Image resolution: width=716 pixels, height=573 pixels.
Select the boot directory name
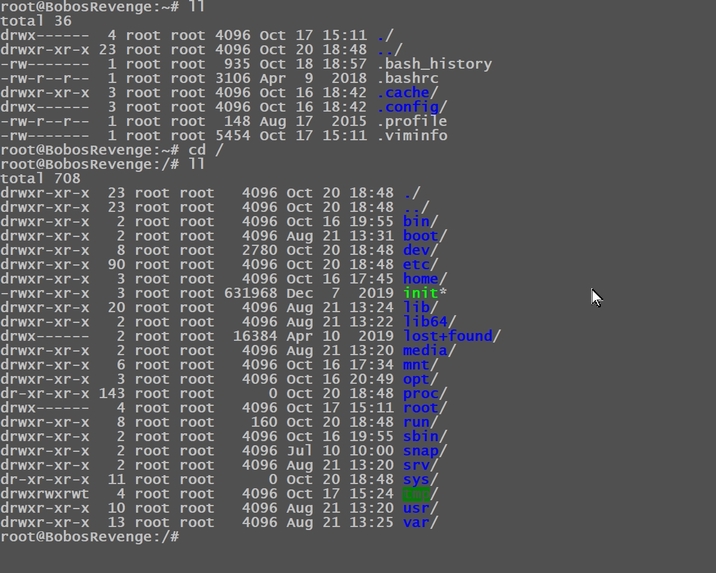pyautogui.click(x=420, y=236)
